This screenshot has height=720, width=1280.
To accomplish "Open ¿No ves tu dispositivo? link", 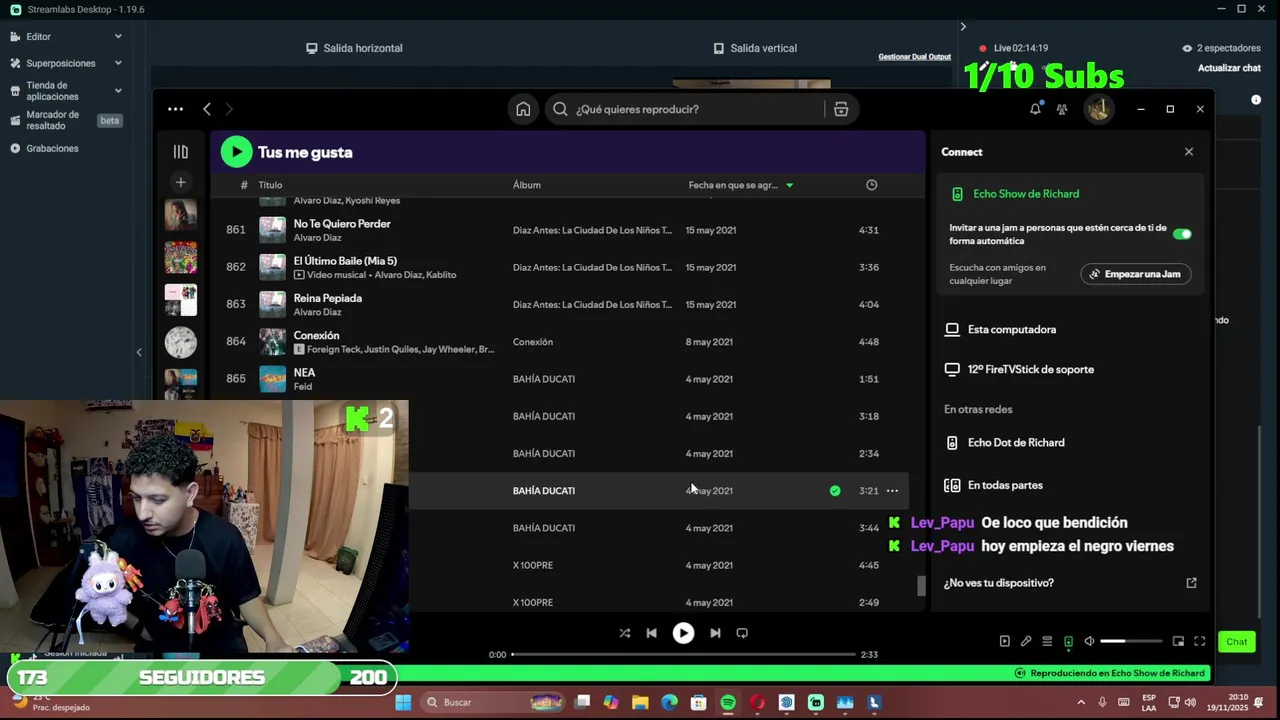I will click(x=1069, y=583).
